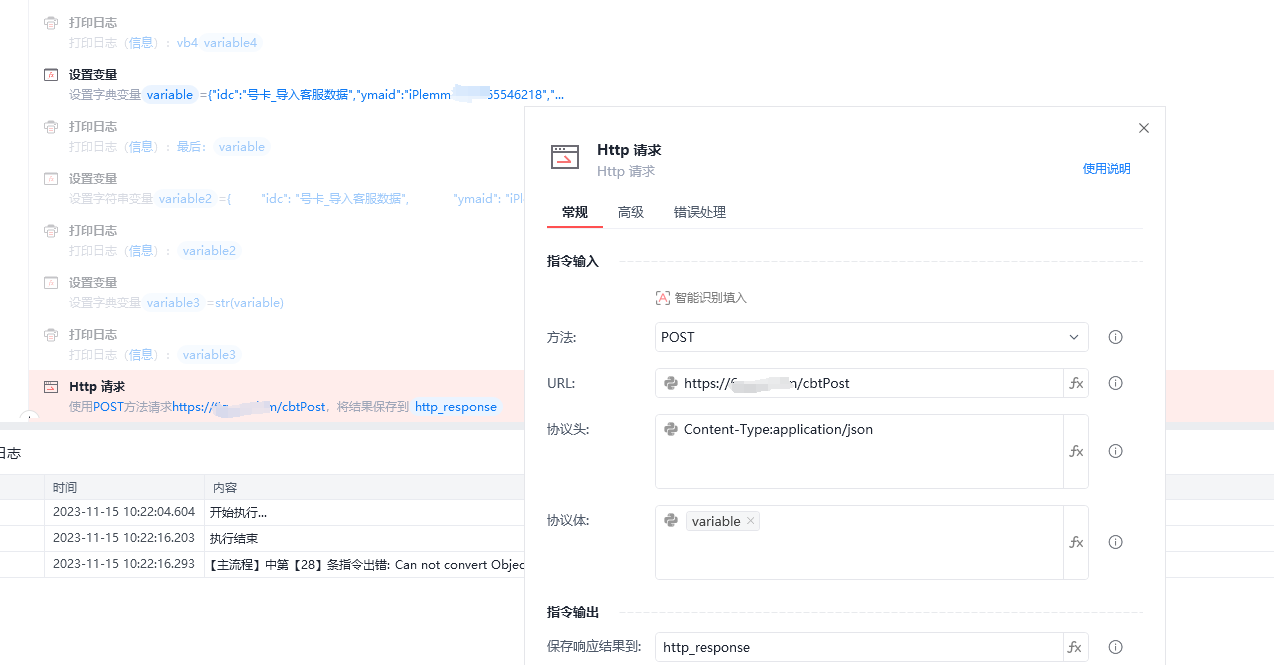Click the info icon beside 保存响应结果到
1274x665 pixels.
pos(1116,647)
